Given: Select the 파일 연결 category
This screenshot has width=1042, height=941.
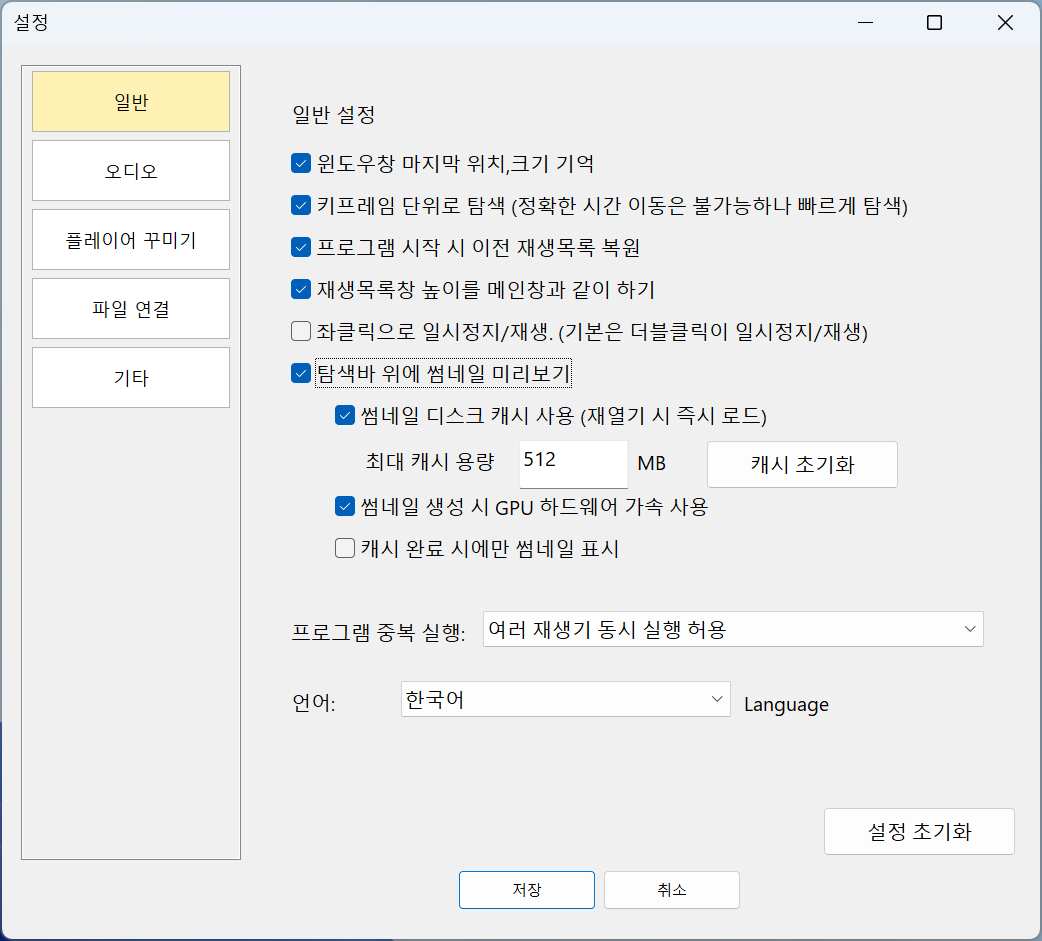Looking at the screenshot, I should tap(130, 308).
